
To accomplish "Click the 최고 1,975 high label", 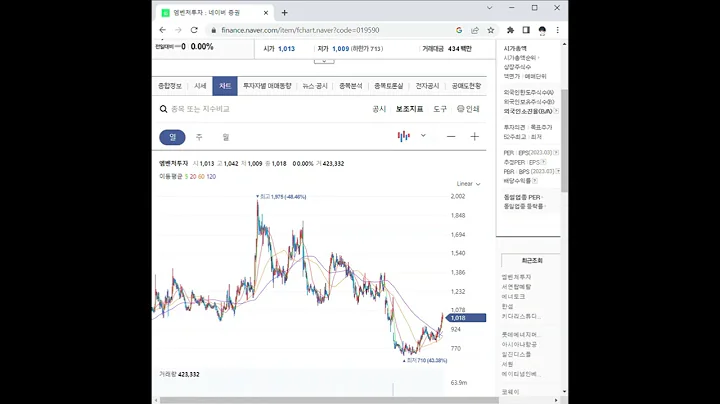I will 281,196.
